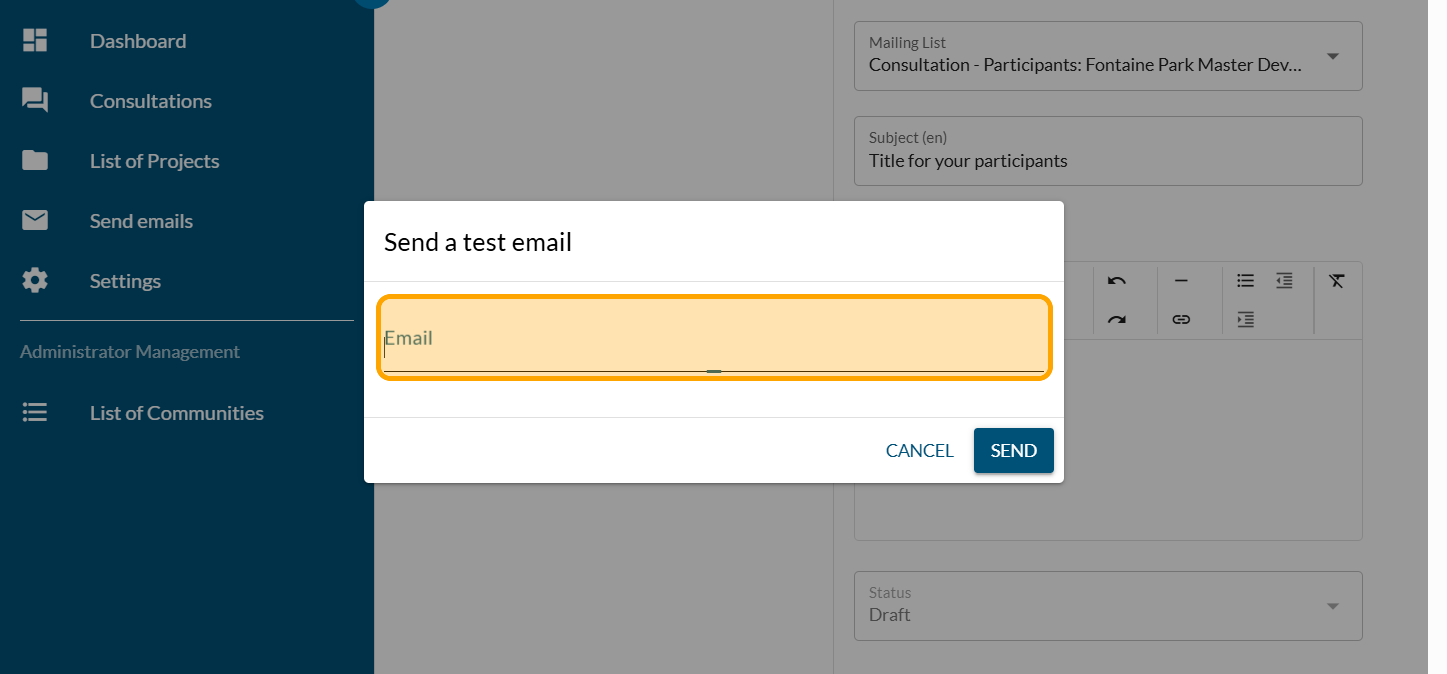
Task: Focus the Email input field
Action: [x=713, y=340]
